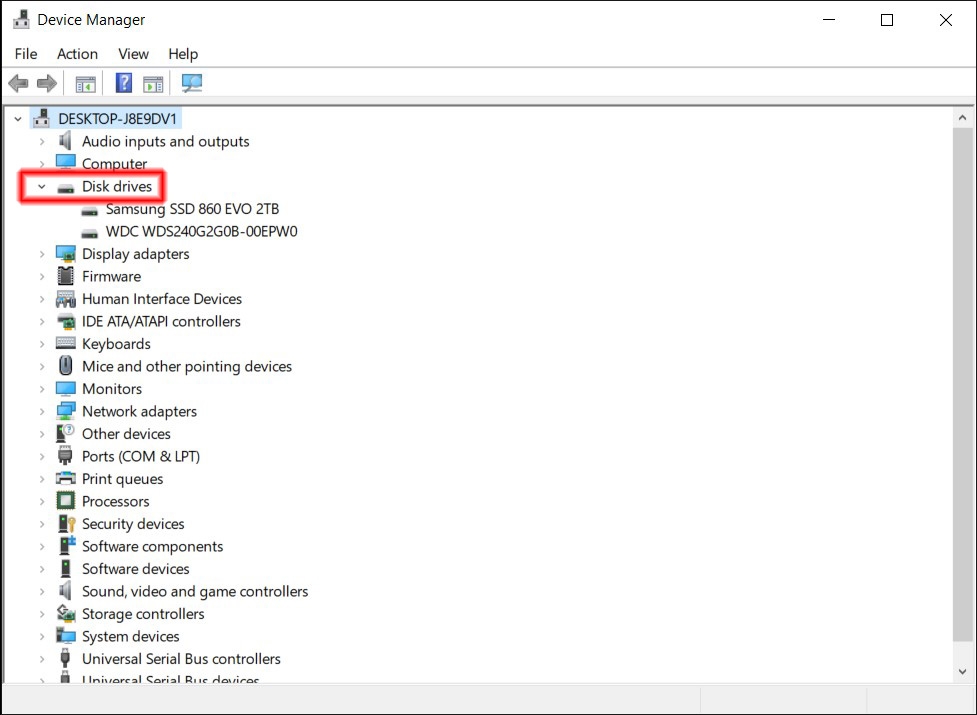Click the Device Manager title bar icon
The height and width of the screenshot is (715, 977).
pos(21,19)
